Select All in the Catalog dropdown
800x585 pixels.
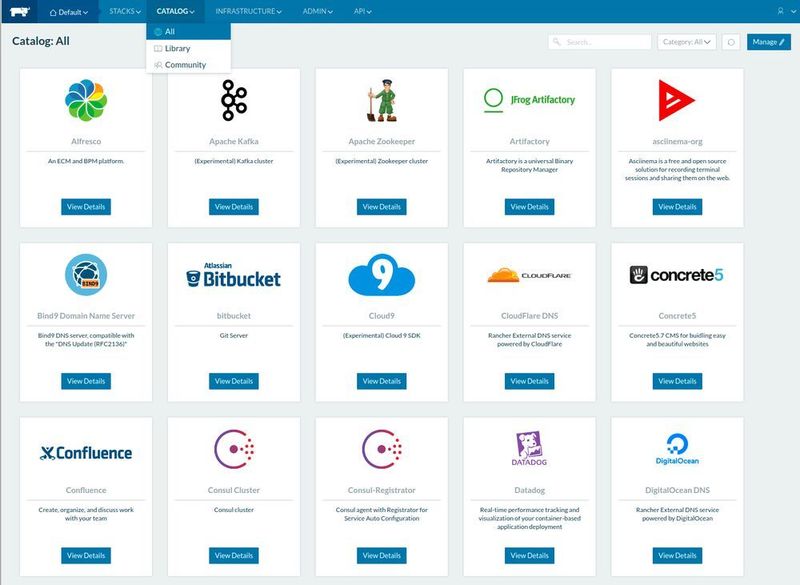pyautogui.click(x=188, y=32)
